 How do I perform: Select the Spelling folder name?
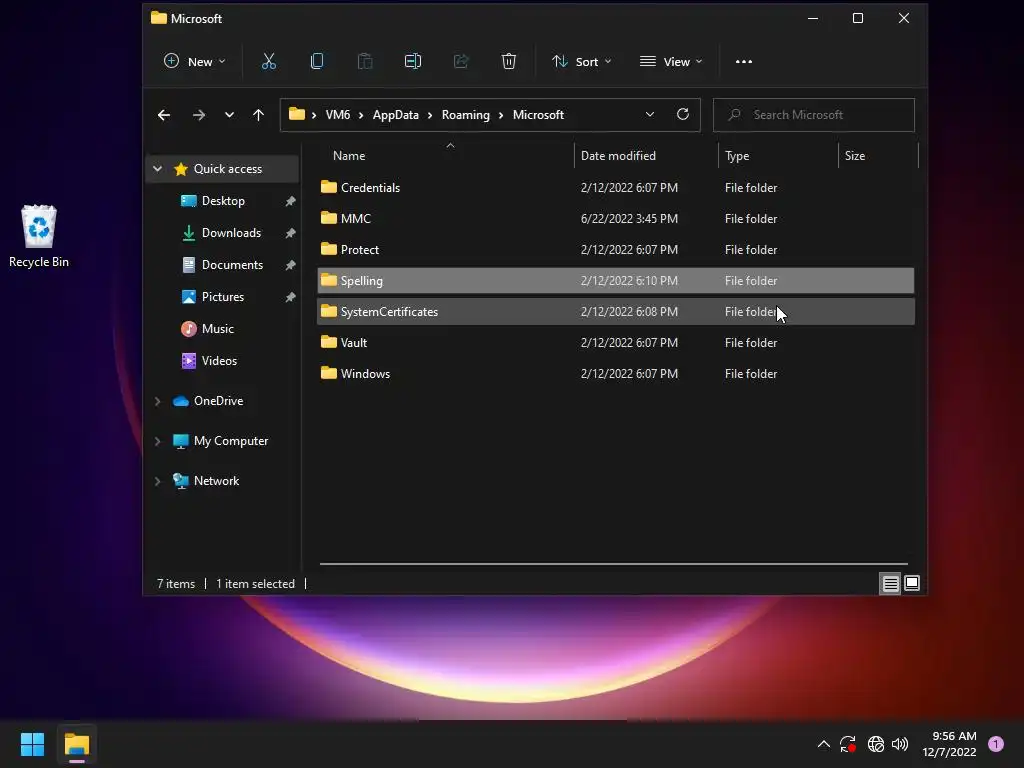(x=361, y=281)
